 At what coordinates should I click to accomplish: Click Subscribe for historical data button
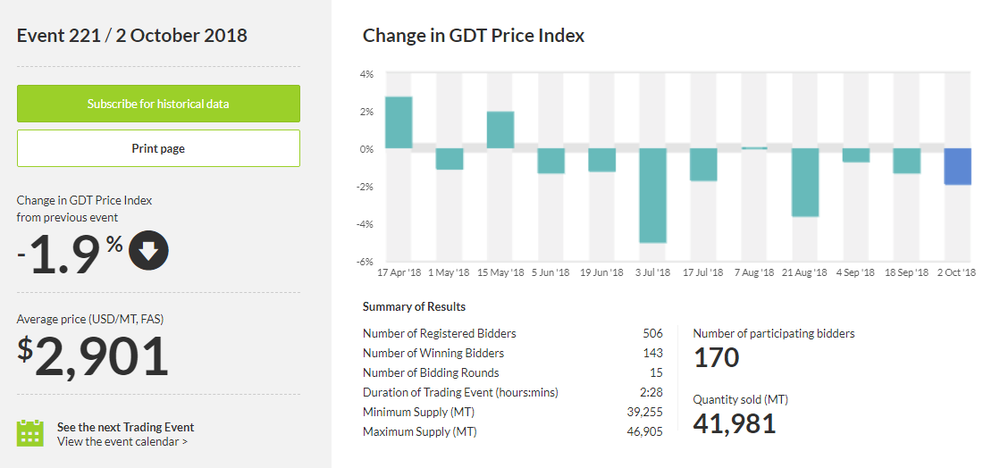[158, 104]
